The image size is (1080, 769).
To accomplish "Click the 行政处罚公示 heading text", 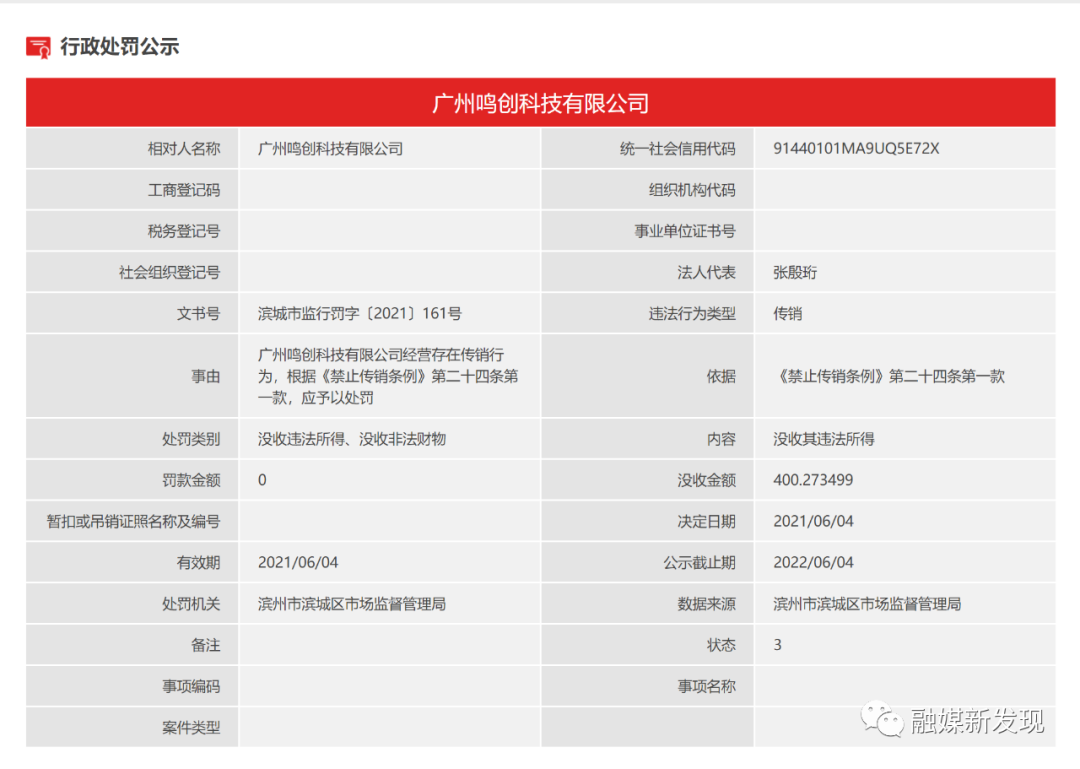I will coord(119,47).
